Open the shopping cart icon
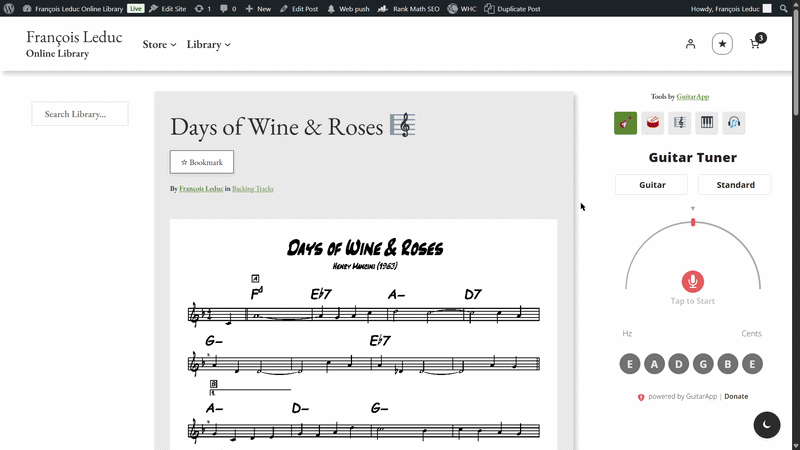This screenshot has height=450, width=800. pyautogui.click(x=756, y=43)
